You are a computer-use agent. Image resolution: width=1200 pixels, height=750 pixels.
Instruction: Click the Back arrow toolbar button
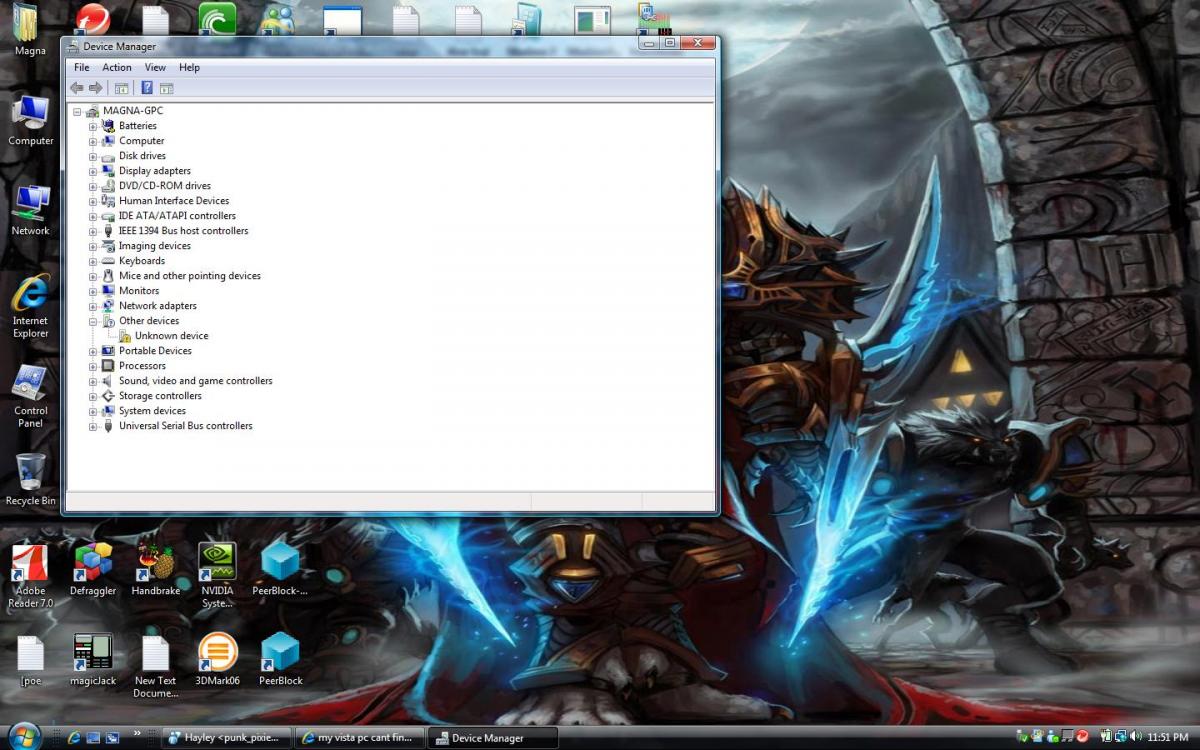[x=77, y=88]
